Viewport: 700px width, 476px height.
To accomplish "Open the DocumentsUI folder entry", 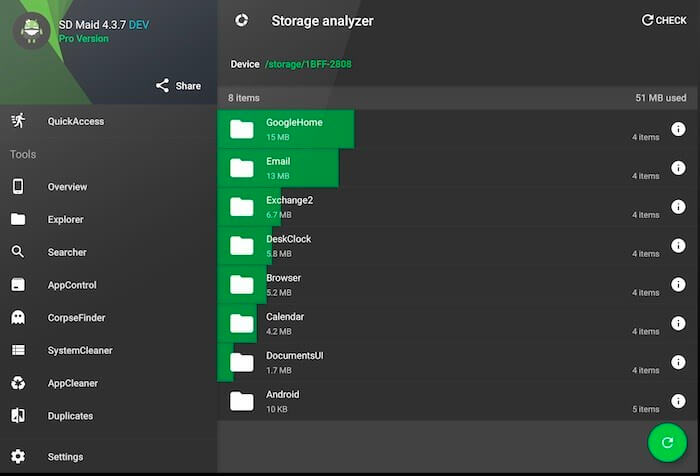I will [x=457, y=362].
